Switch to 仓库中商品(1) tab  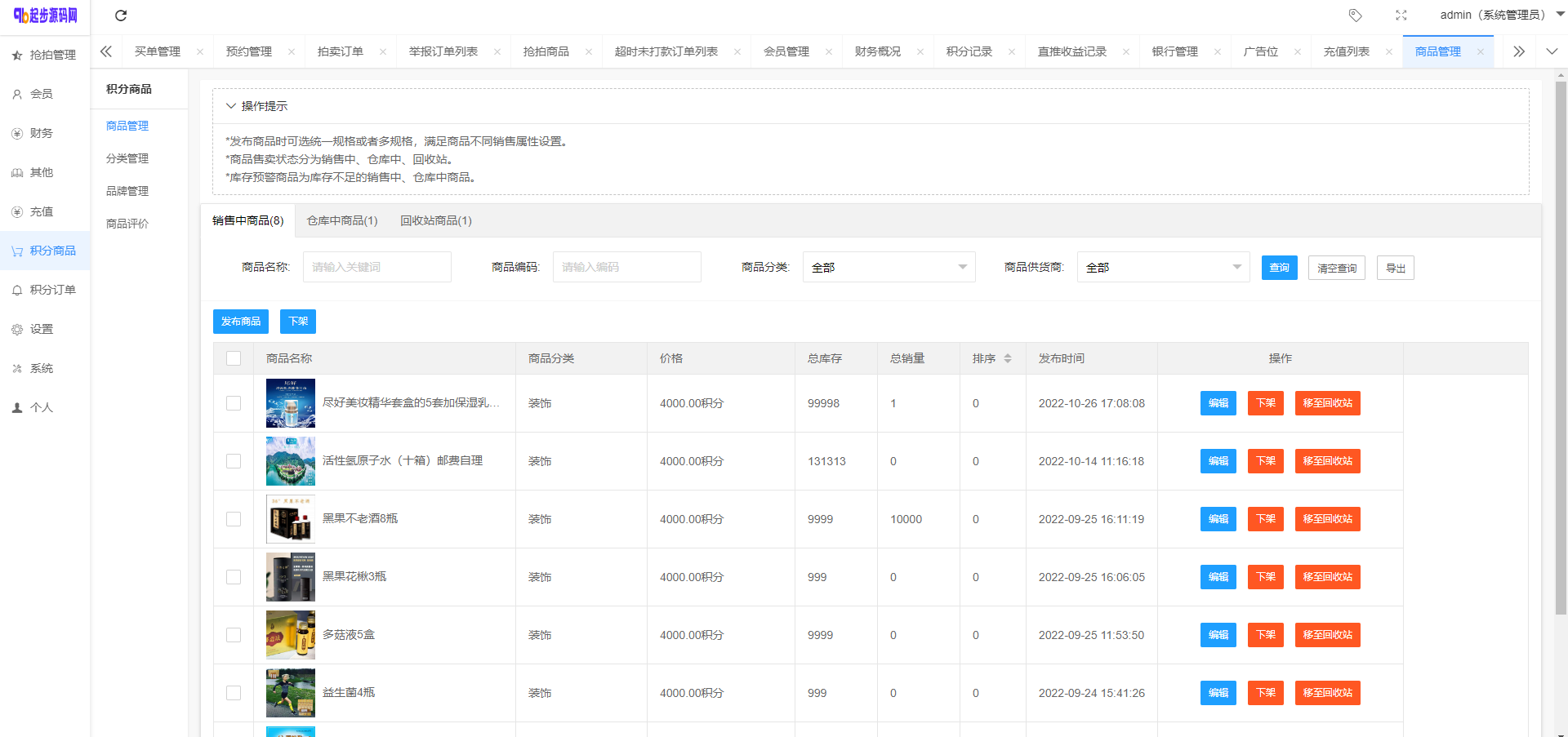[x=341, y=220]
